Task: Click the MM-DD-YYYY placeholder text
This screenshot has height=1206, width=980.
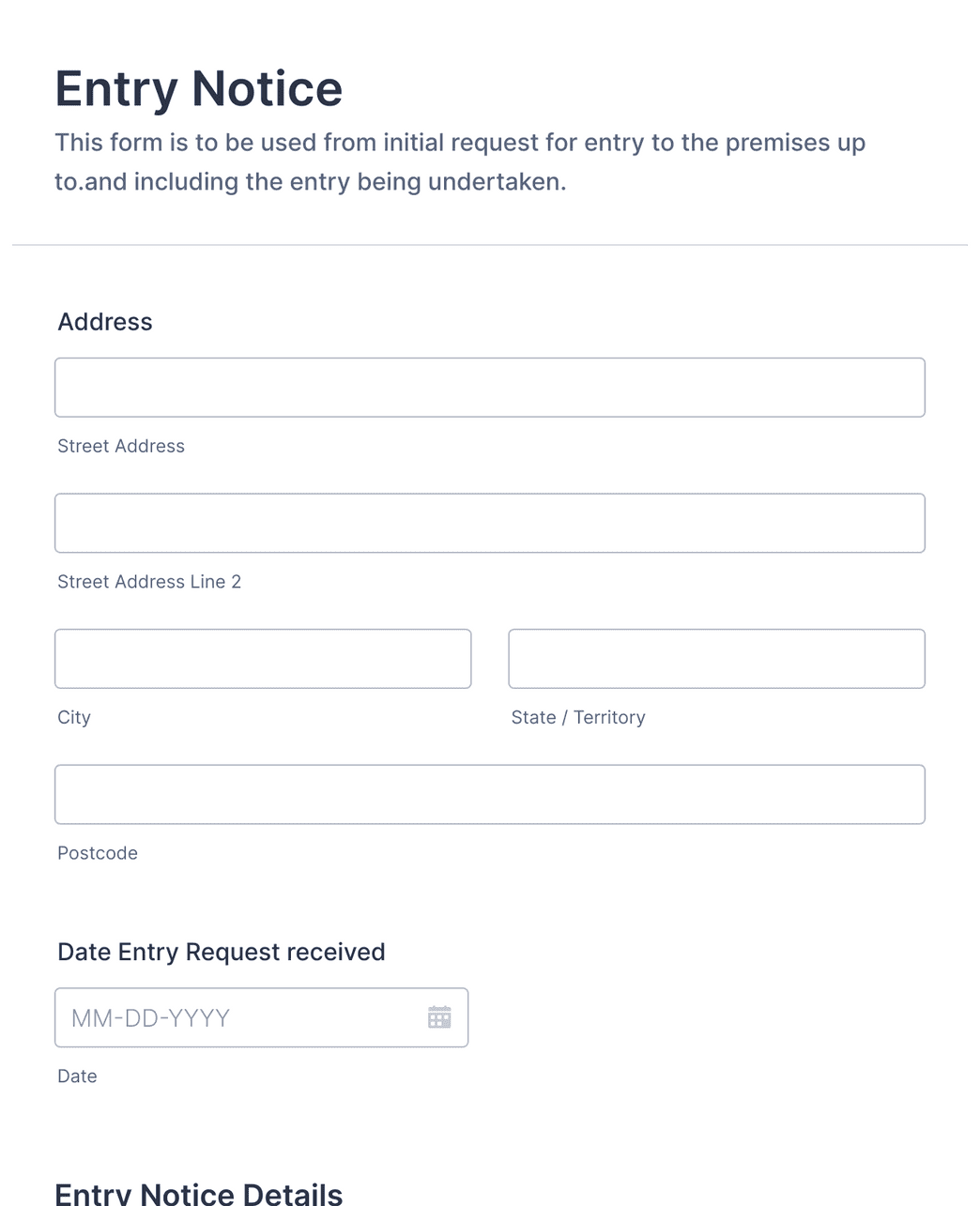Action: coord(151,1017)
